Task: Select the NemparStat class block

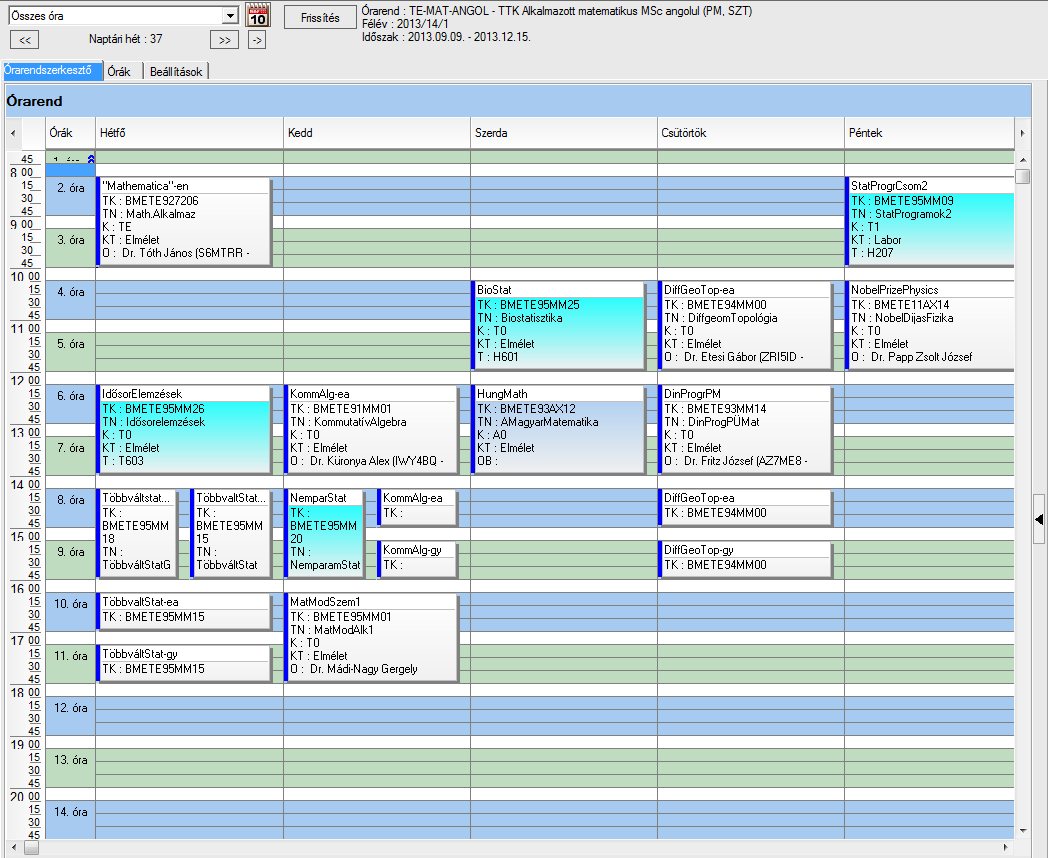Action: (x=325, y=534)
